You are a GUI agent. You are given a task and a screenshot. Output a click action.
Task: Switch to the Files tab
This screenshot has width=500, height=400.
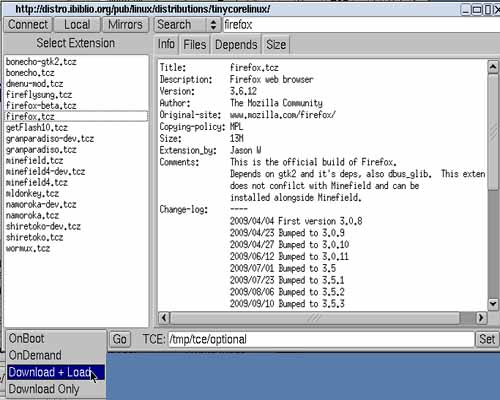click(195, 45)
